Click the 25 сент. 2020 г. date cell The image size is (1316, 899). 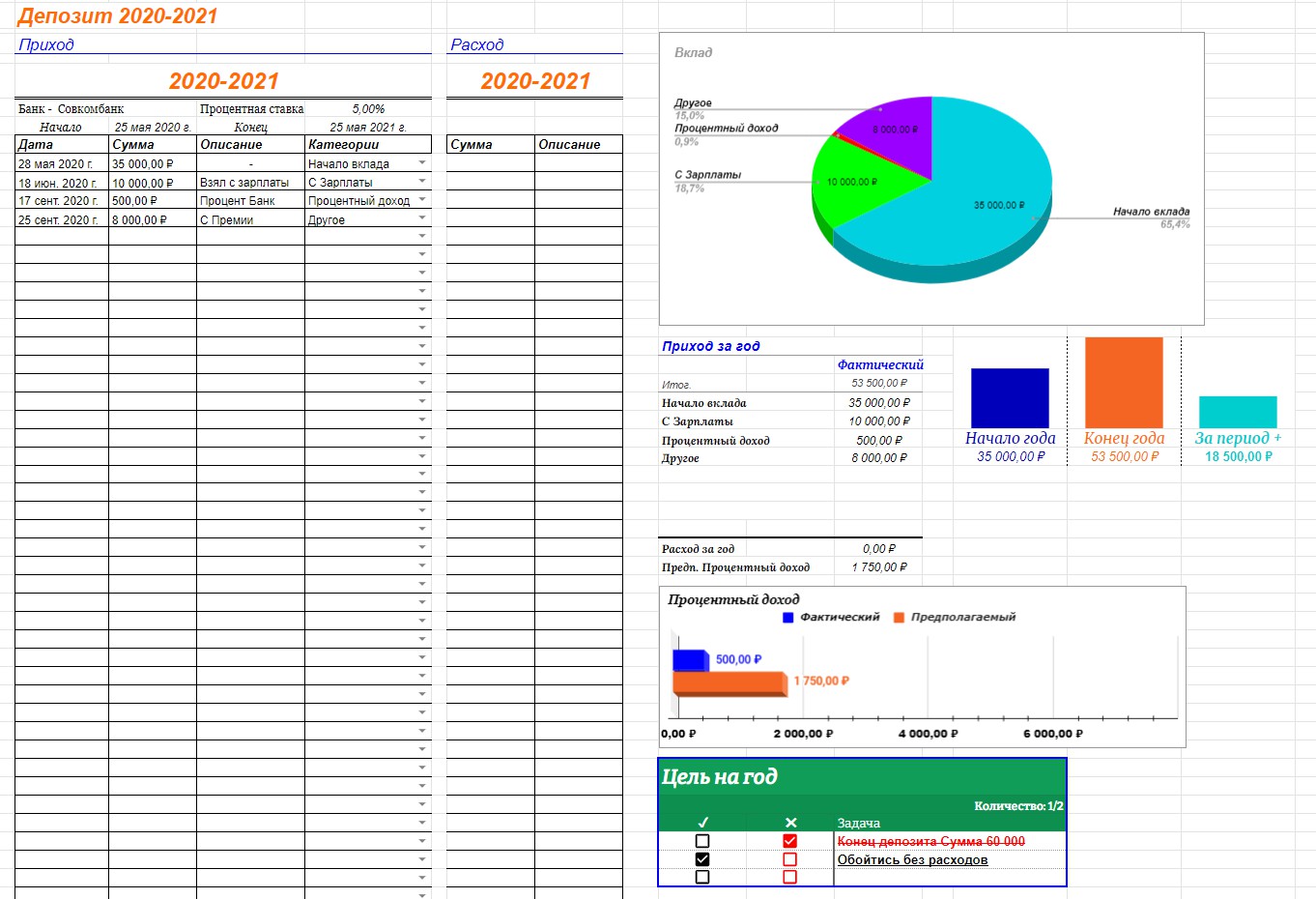coord(62,219)
